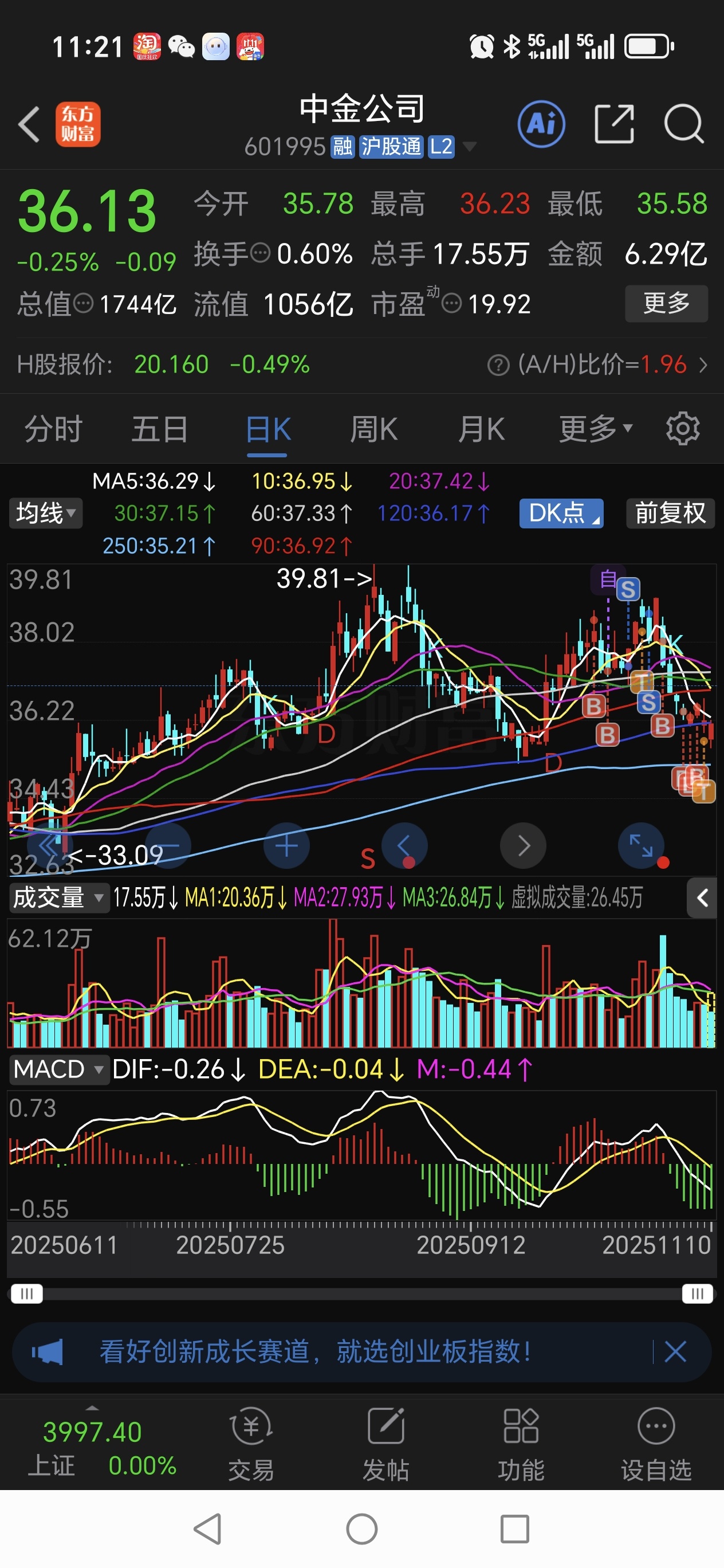
Task: Open 看好创新成长赛道 promo link
Action: (316, 1352)
